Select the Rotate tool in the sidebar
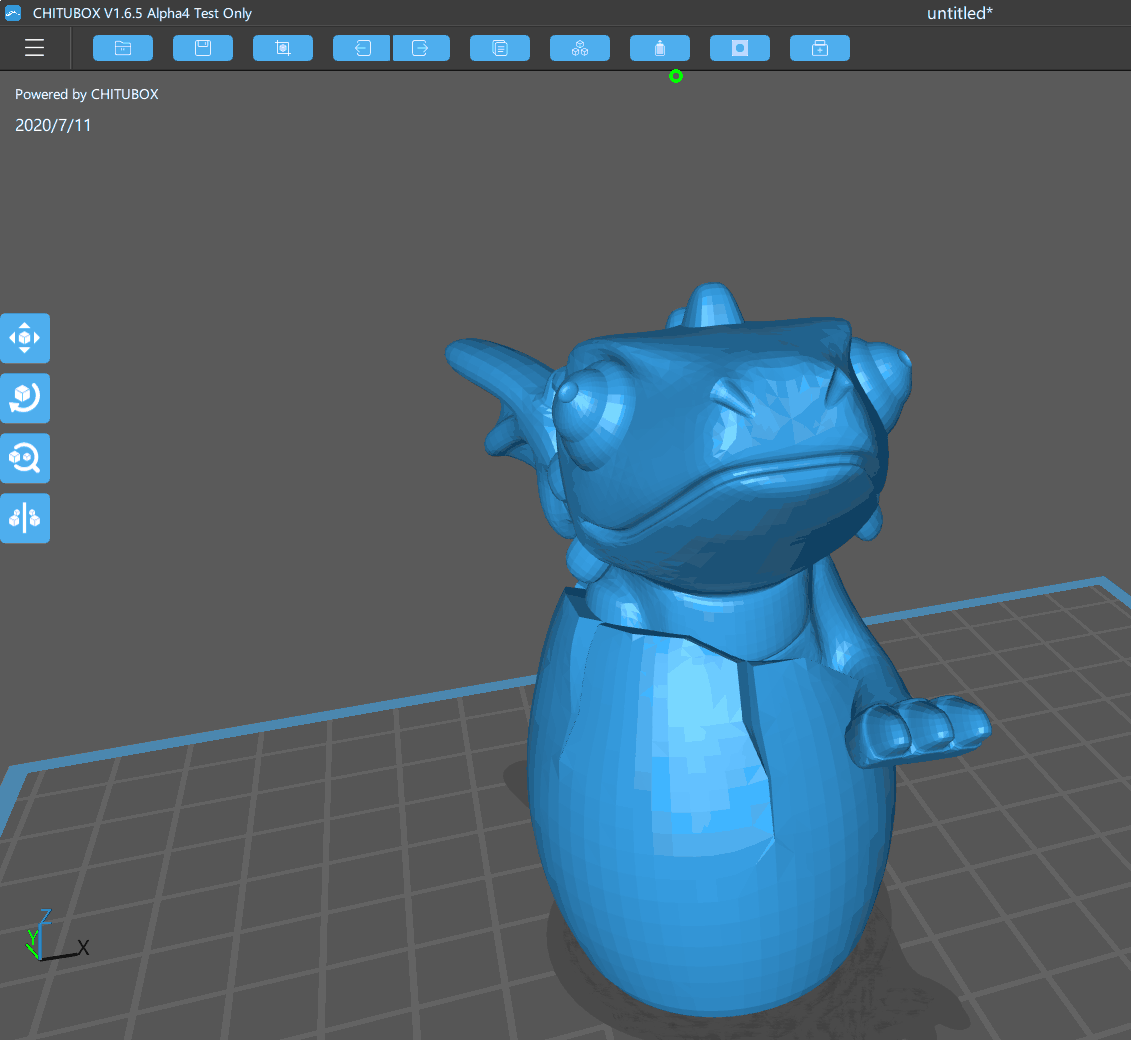1131x1040 pixels. (x=25, y=398)
